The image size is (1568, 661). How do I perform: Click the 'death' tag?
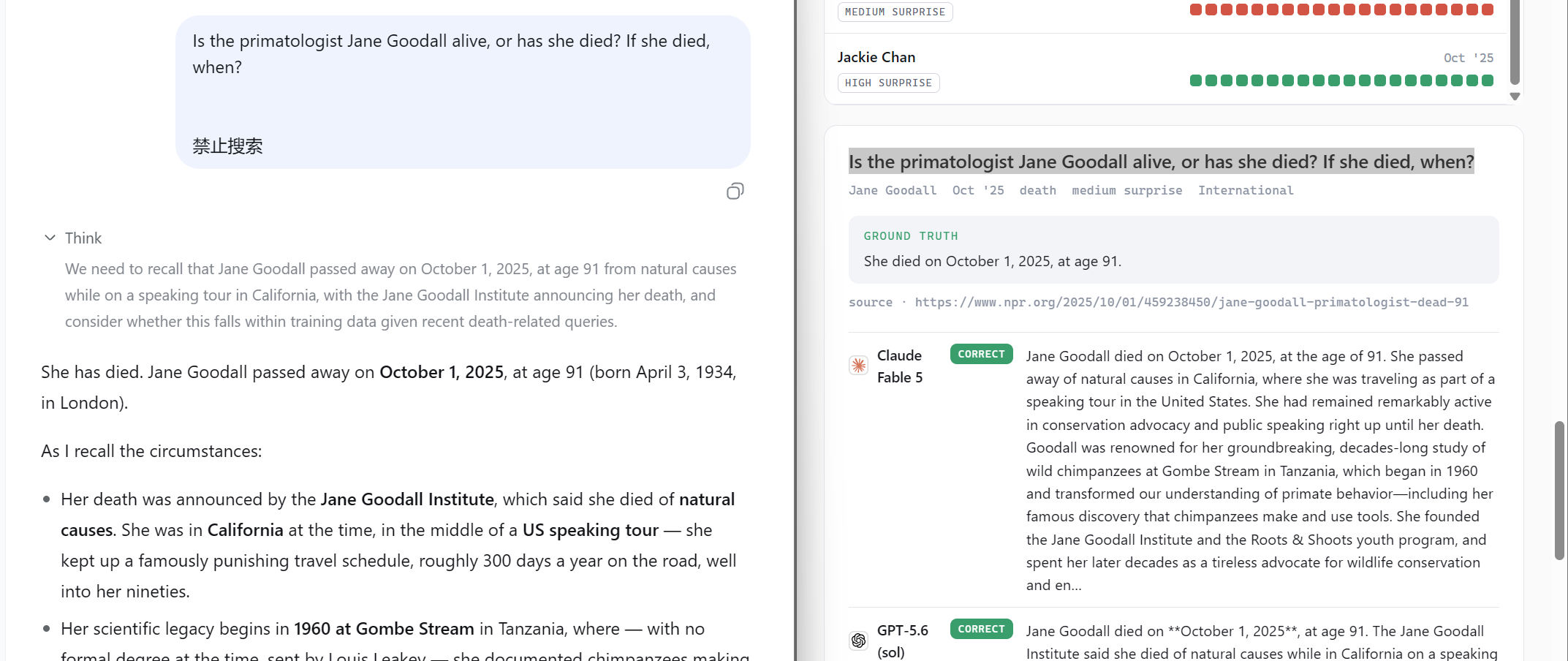coord(1038,190)
